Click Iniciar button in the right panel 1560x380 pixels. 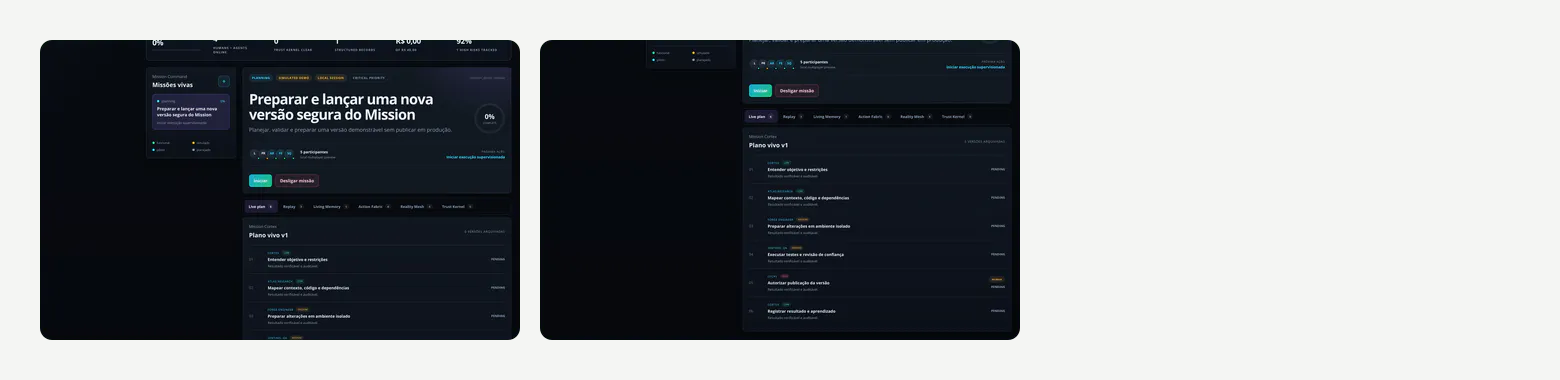click(x=760, y=91)
